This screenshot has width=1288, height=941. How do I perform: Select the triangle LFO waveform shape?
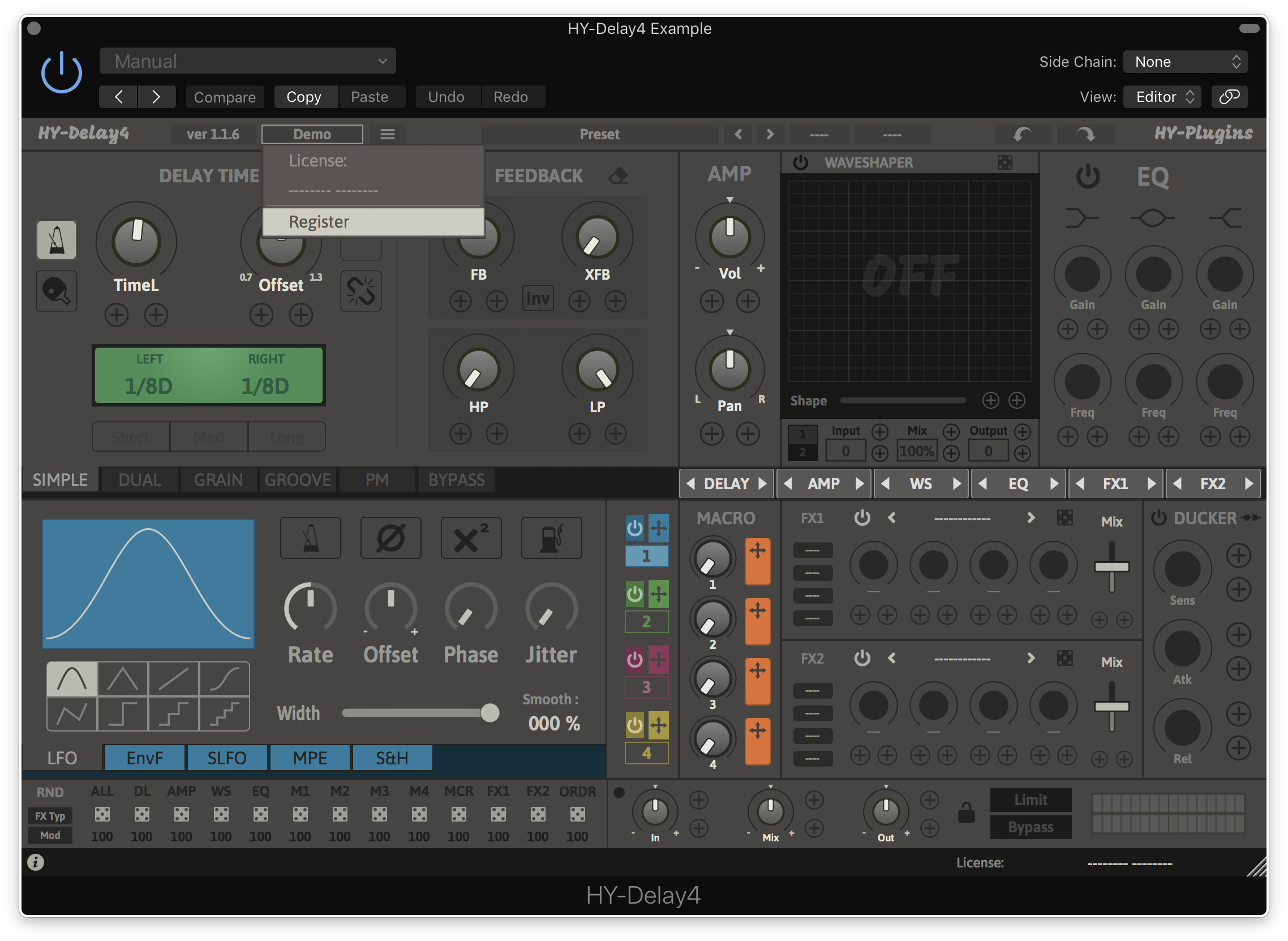(122, 679)
